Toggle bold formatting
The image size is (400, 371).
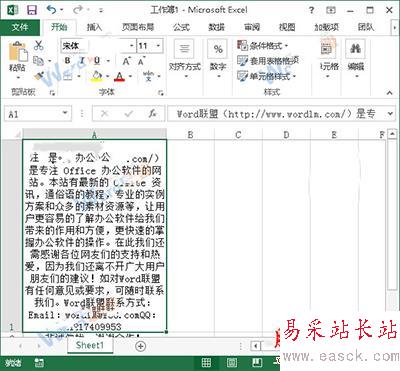point(68,61)
